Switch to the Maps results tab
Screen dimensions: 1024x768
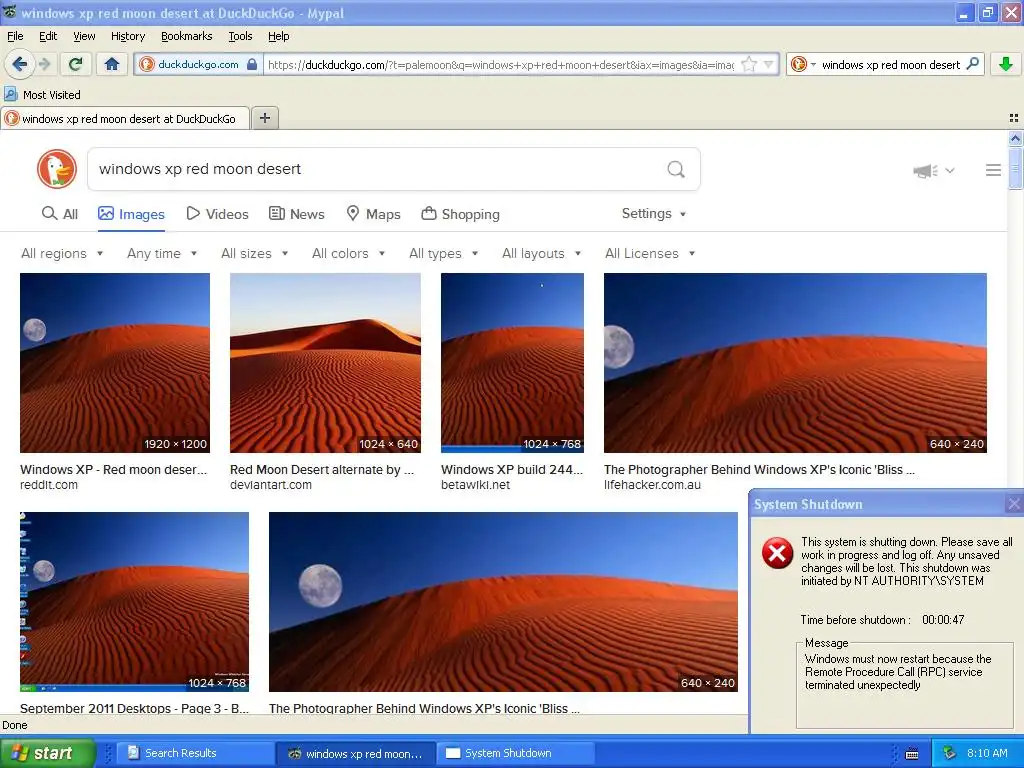point(373,214)
